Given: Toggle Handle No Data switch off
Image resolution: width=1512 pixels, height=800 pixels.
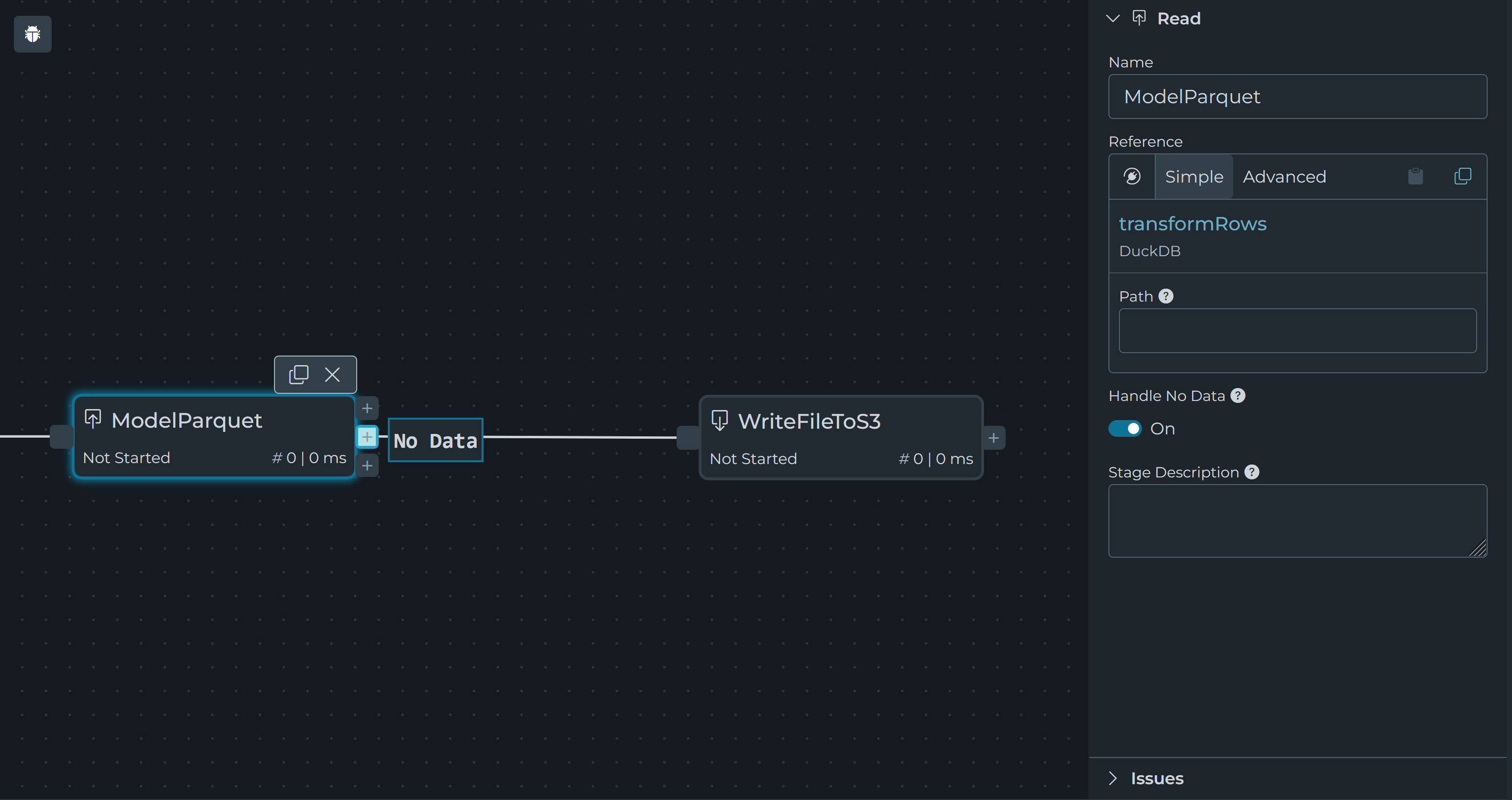Looking at the screenshot, I should pyautogui.click(x=1125, y=429).
